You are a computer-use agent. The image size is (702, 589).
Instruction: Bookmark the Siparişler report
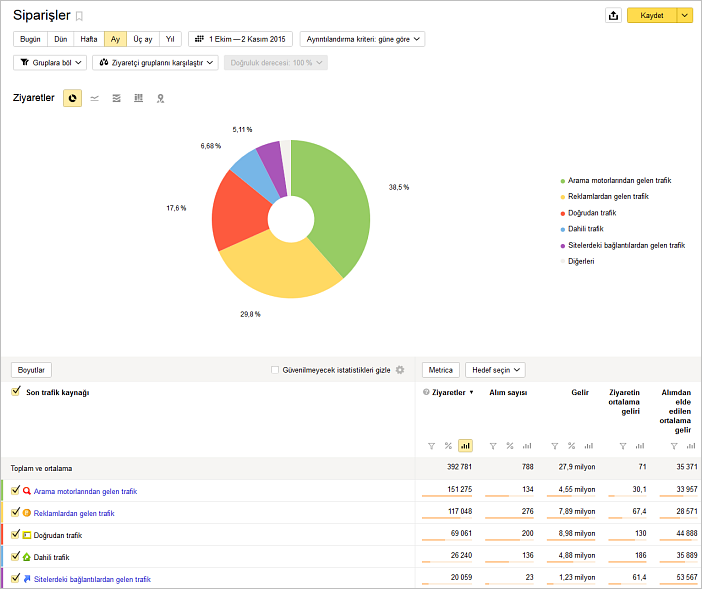pyautogui.click(x=79, y=17)
